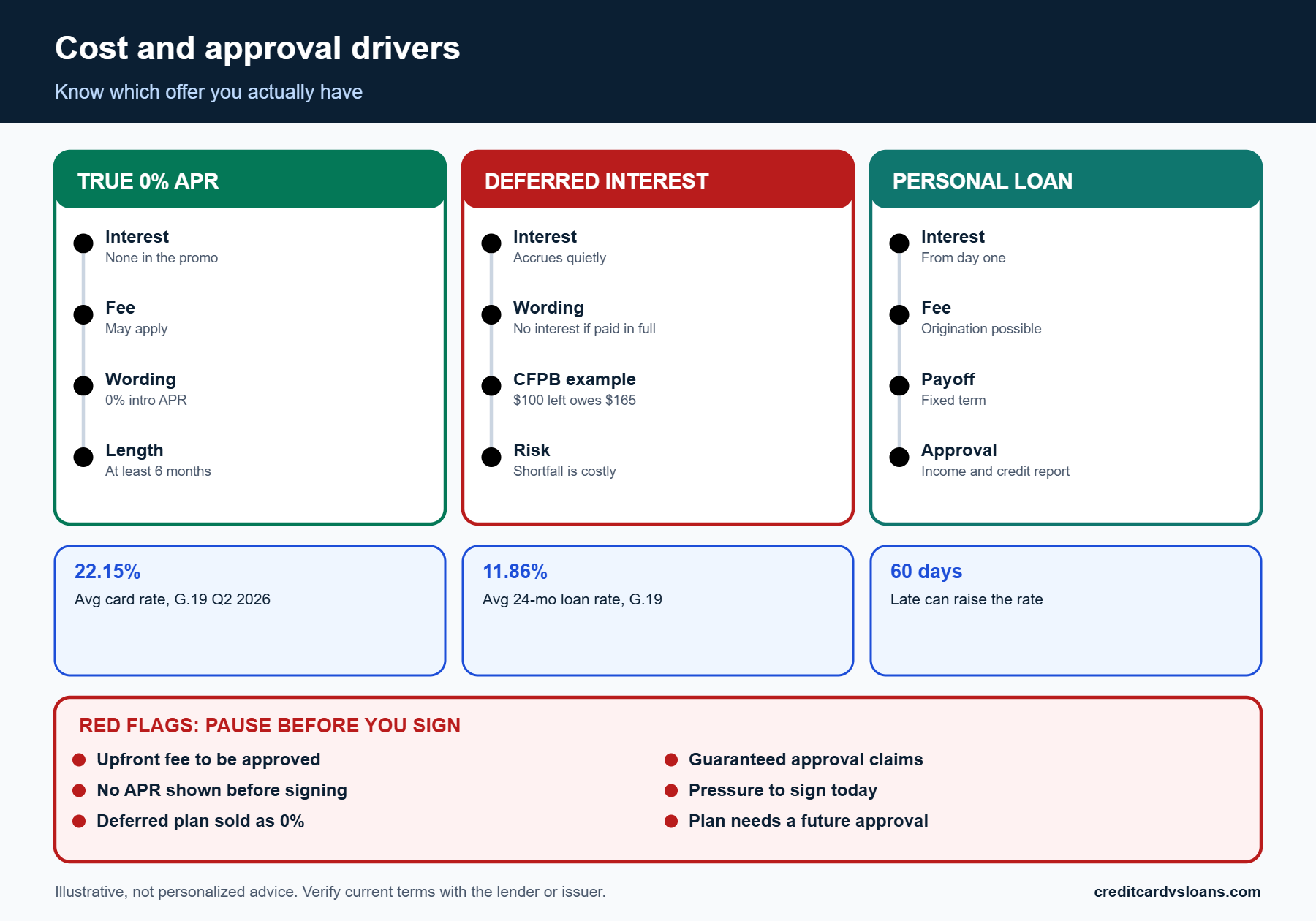Click the "Payoff" heading in Personal Loan
This screenshot has width=1316, height=921.
[948, 379]
